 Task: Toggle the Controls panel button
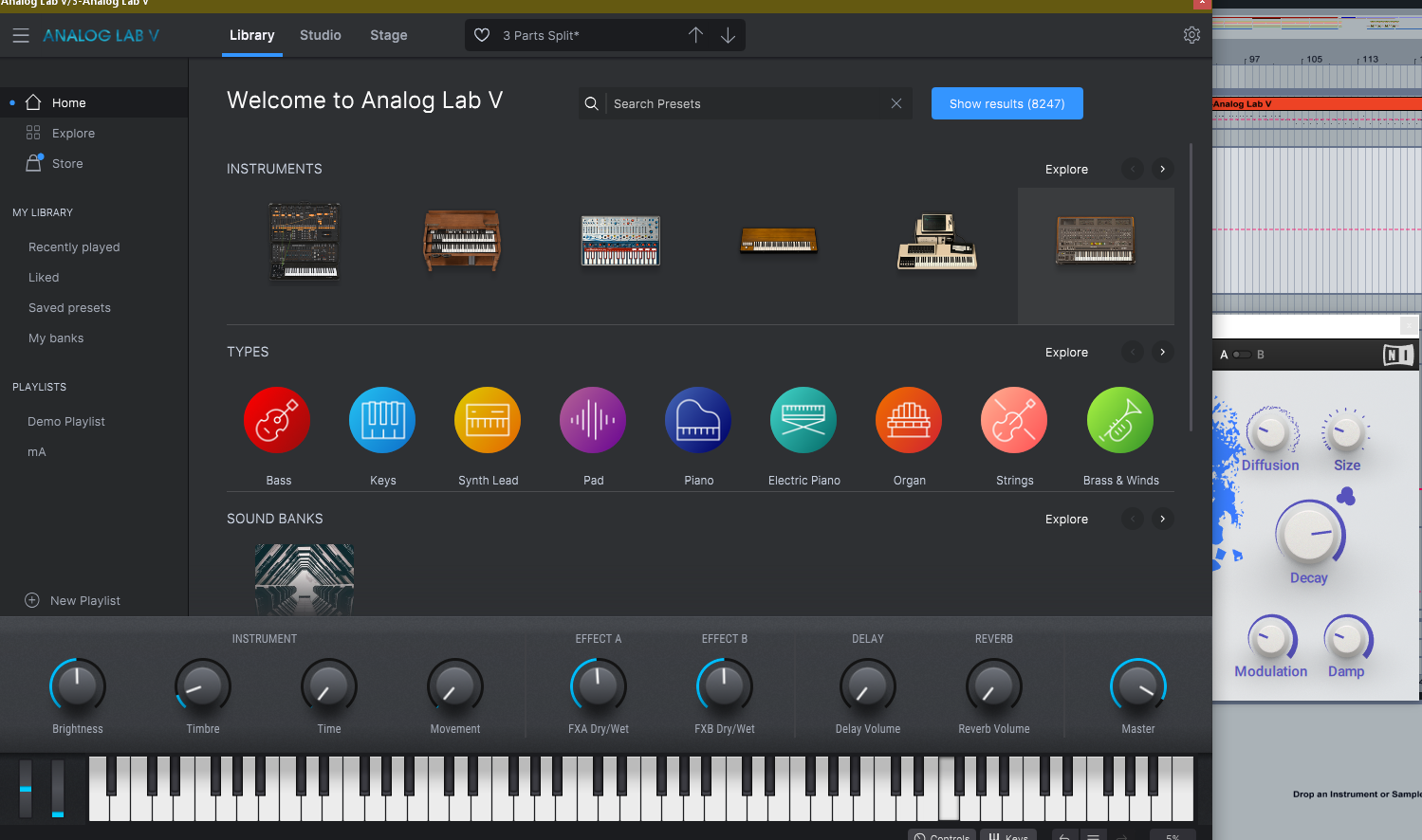pos(942,836)
